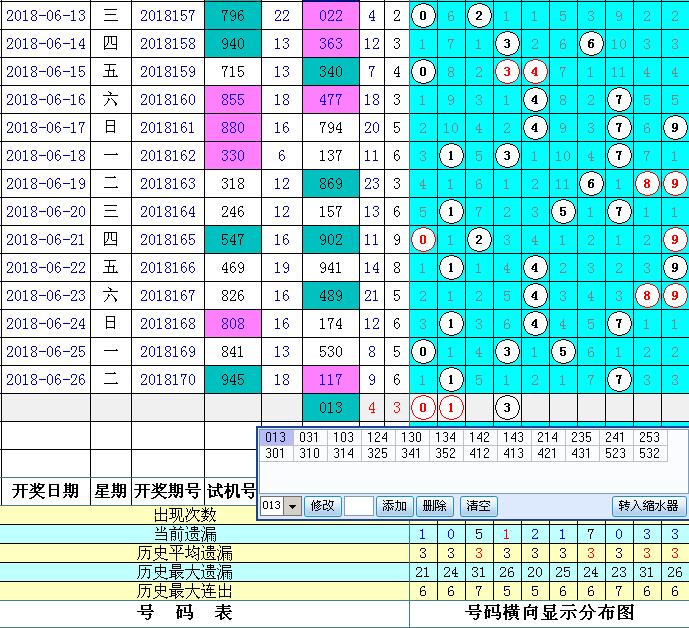Select number 103 in the number list
This screenshot has height=628, width=689.
point(343,437)
